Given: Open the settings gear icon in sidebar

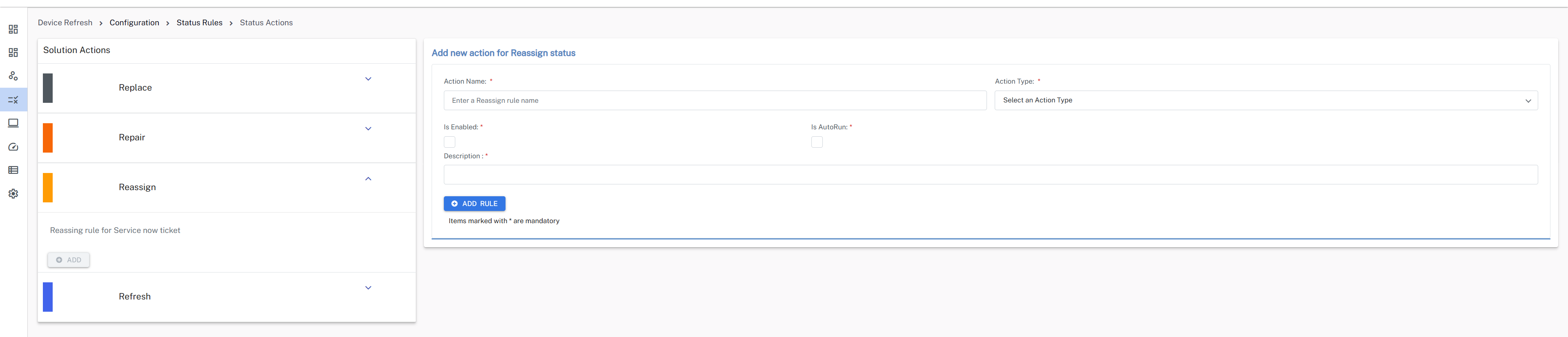Looking at the screenshot, I should [13, 194].
